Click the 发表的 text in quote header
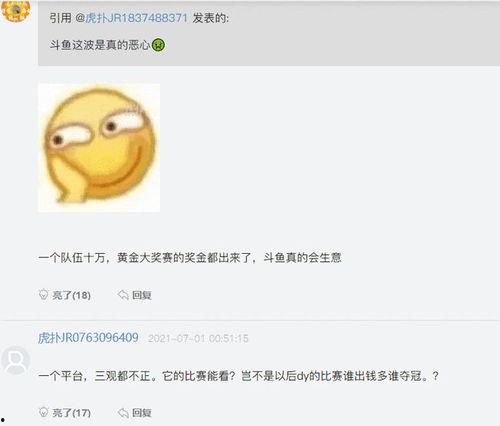 pyautogui.click(x=211, y=18)
